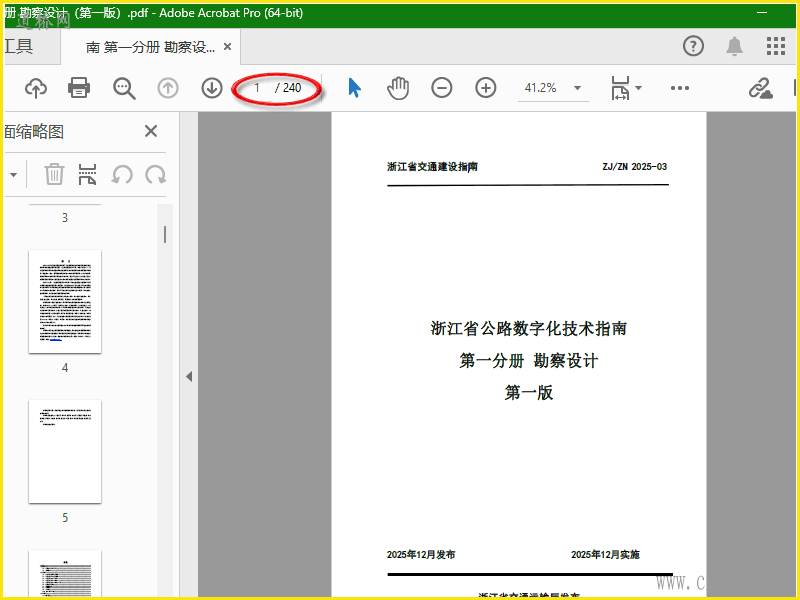The image size is (800, 600).
Task: Collapse the left navigation pane arrow
Action: [189, 377]
